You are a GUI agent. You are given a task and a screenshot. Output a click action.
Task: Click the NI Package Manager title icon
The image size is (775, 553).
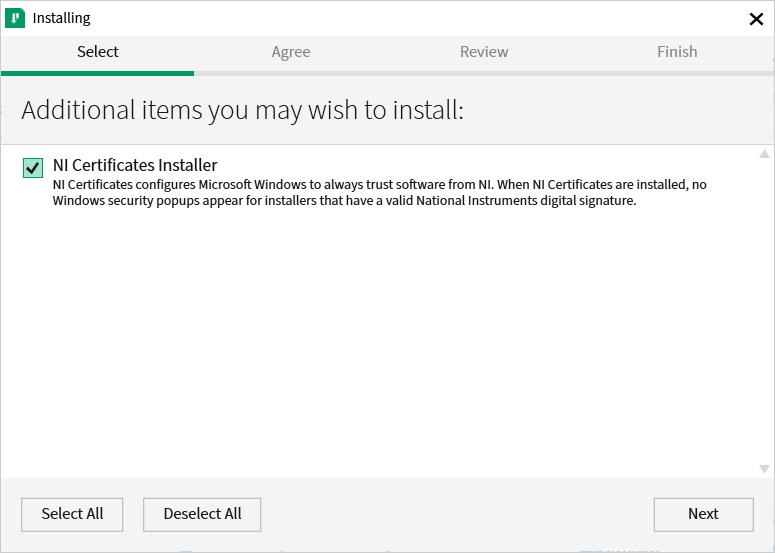pos(15,18)
